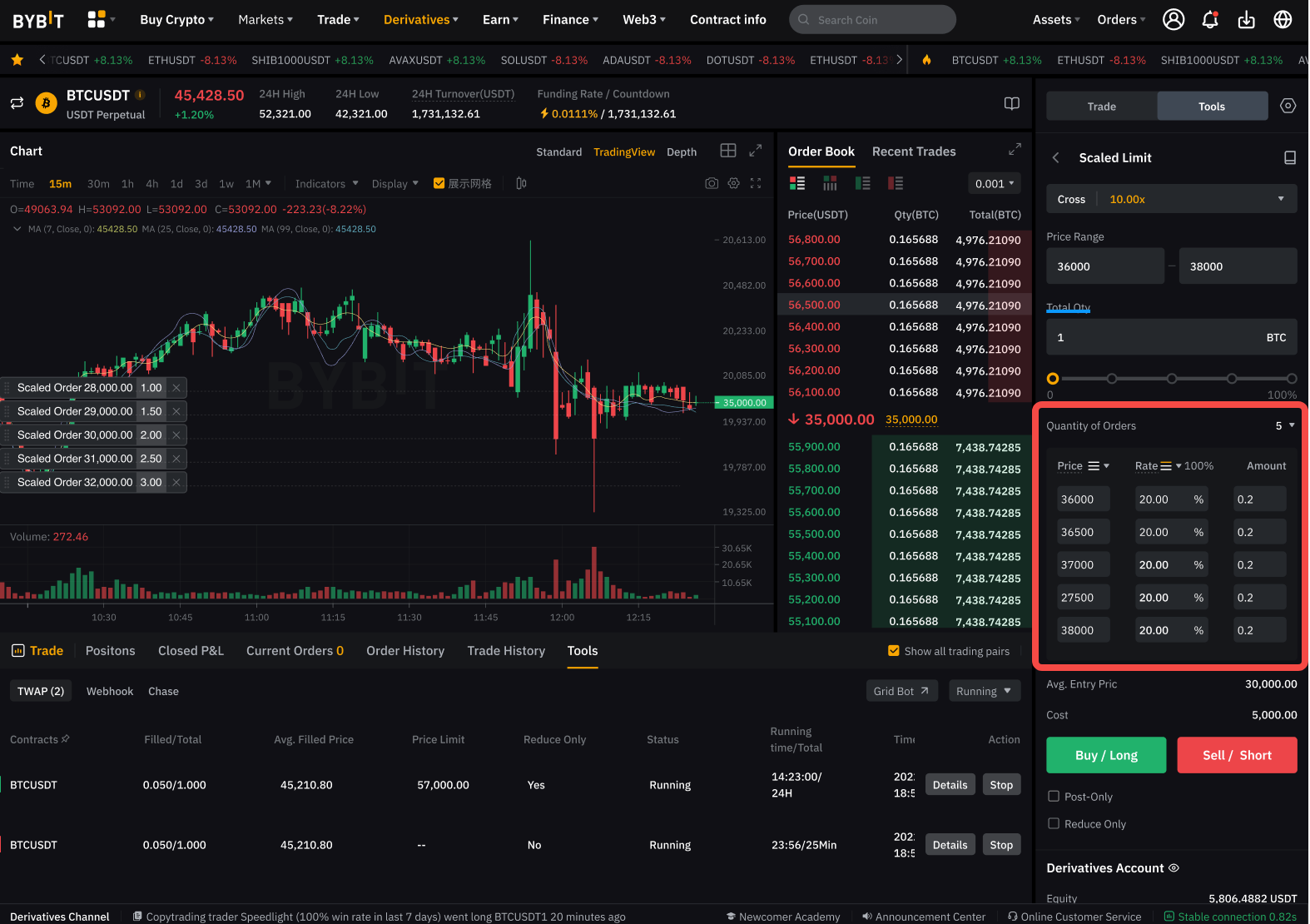The height and width of the screenshot is (924, 1310).
Task: Open the user profile icon
Action: click(1173, 20)
